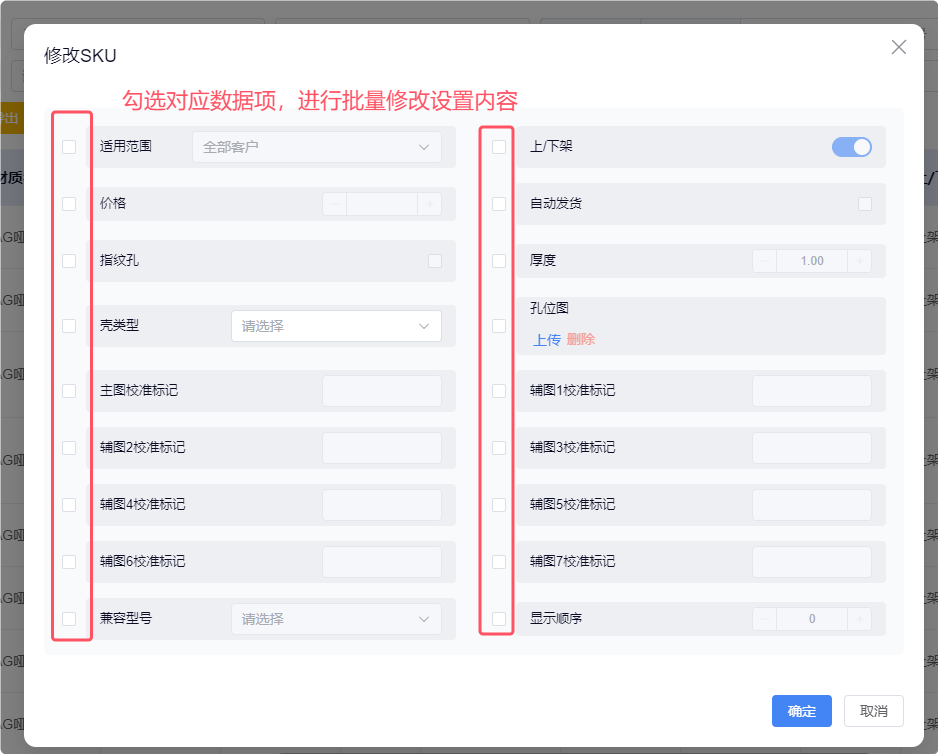Increase 显示顺序 with the plus button
This screenshot has height=754, width=938.
[x=860, y=619]
